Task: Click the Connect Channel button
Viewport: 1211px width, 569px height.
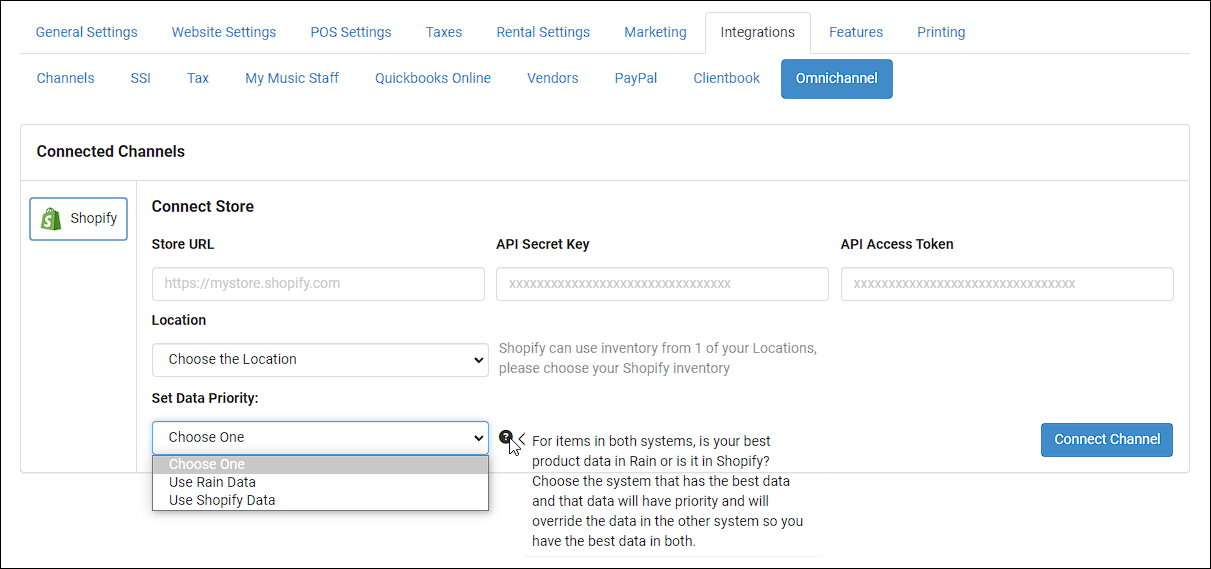Action: coord(1107,439)
